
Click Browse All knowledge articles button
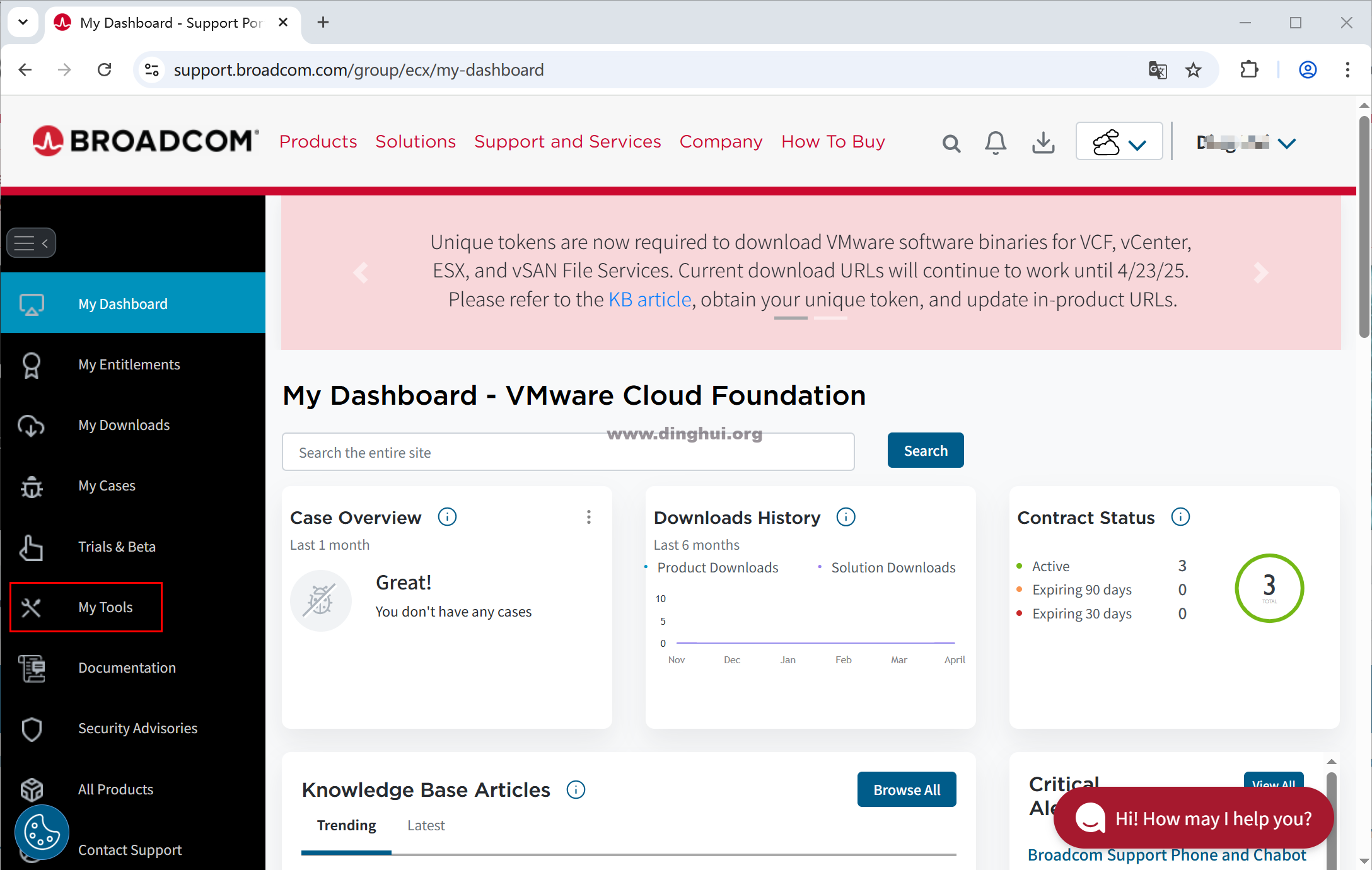pos(907,789)
